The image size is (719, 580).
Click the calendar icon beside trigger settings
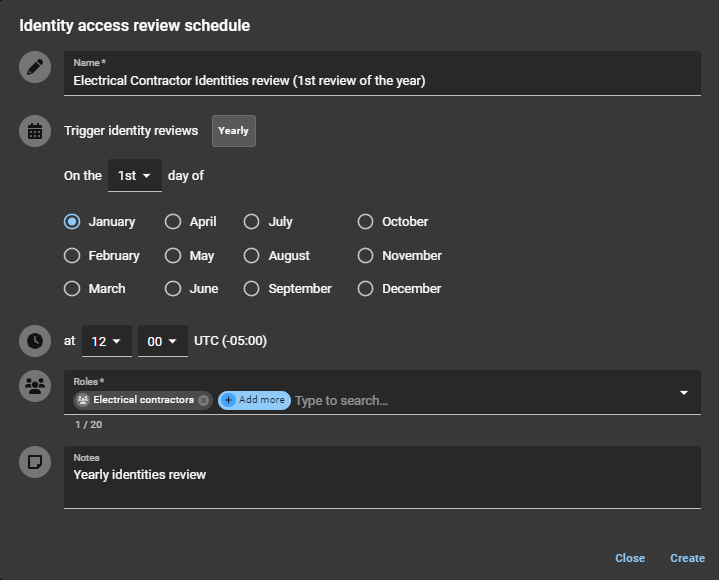tap(35, 131)
